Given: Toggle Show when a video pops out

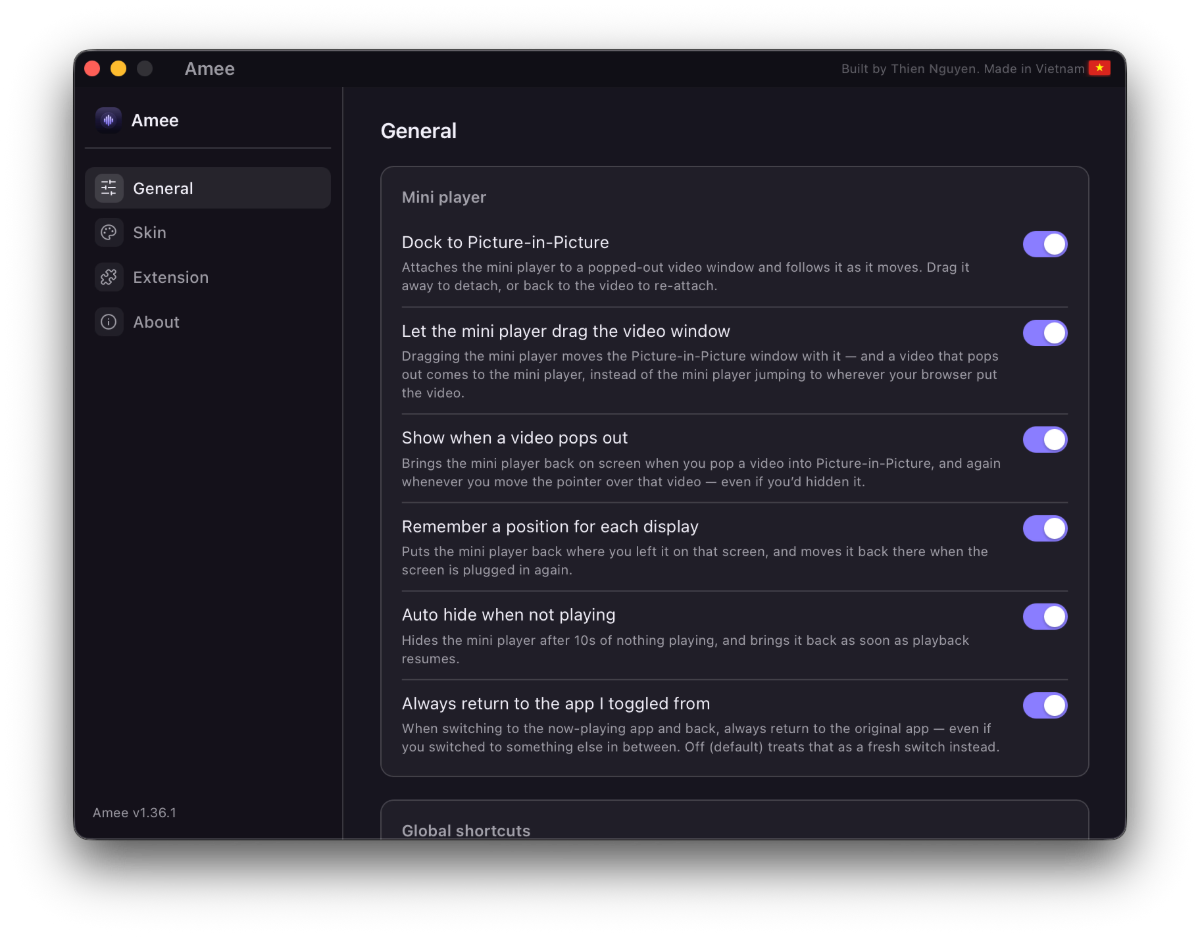Looking at the screenshot, I should (x=1045, y=440).
